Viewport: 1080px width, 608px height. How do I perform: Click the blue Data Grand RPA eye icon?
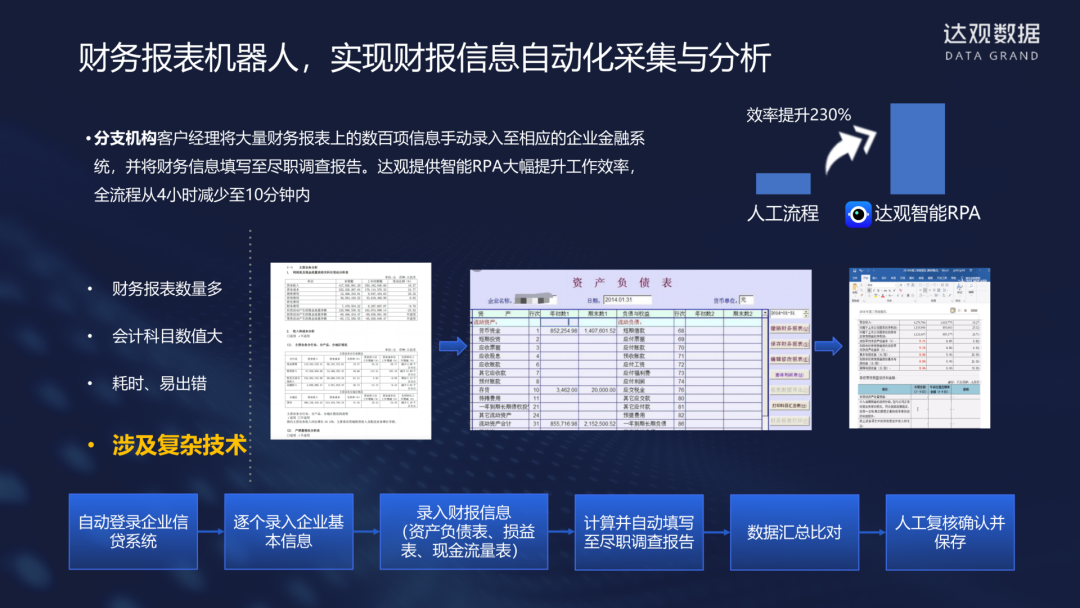pyautogui.click(x=858, y=214)
